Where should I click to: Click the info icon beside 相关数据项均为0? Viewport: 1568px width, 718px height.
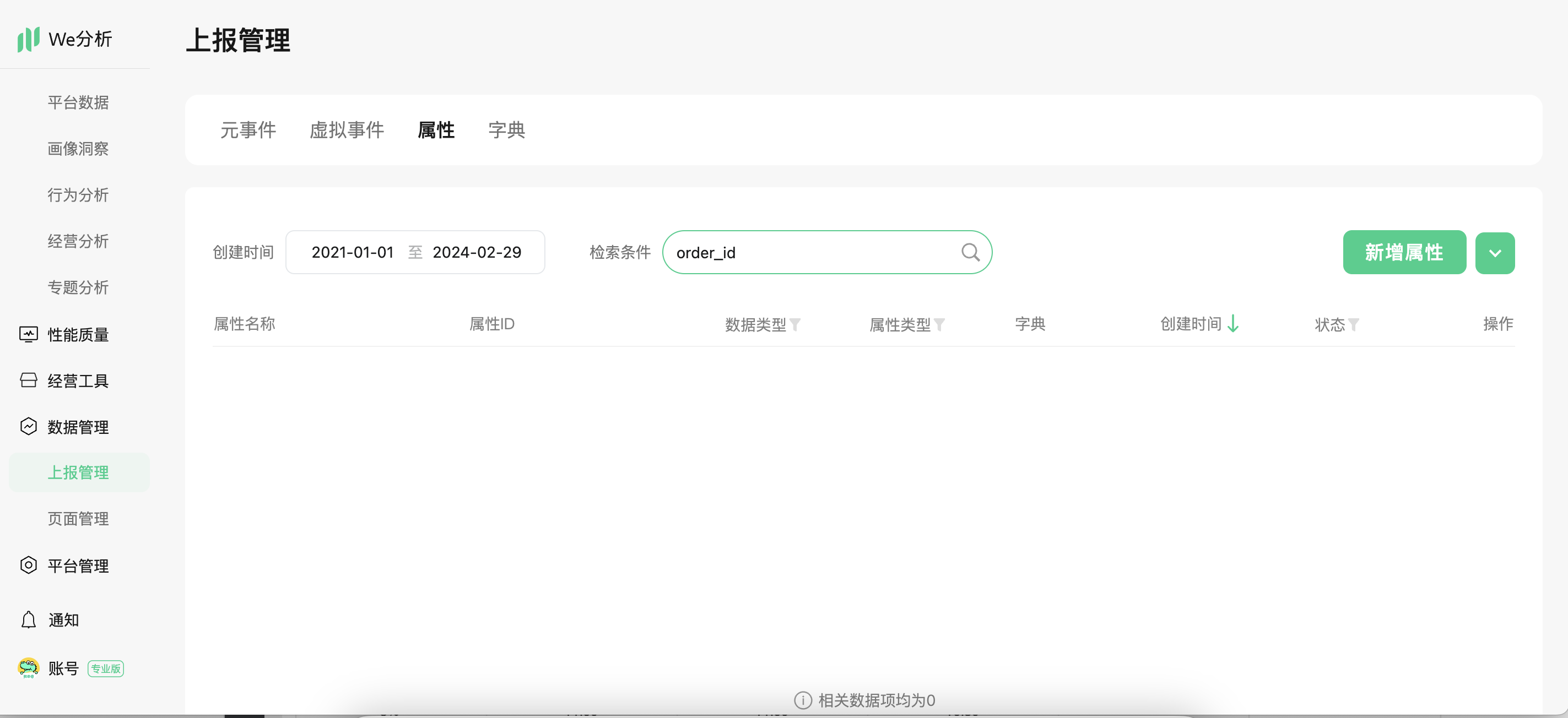(x=802, y=700)
